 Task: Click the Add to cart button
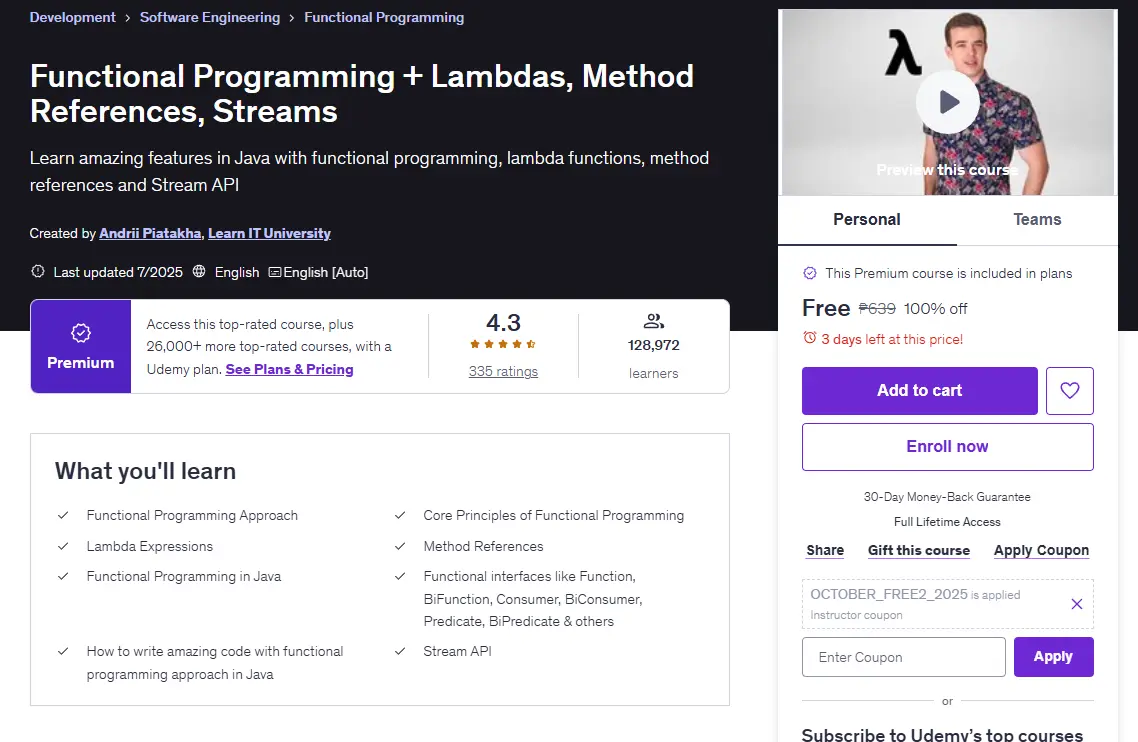tap(920, 391)
